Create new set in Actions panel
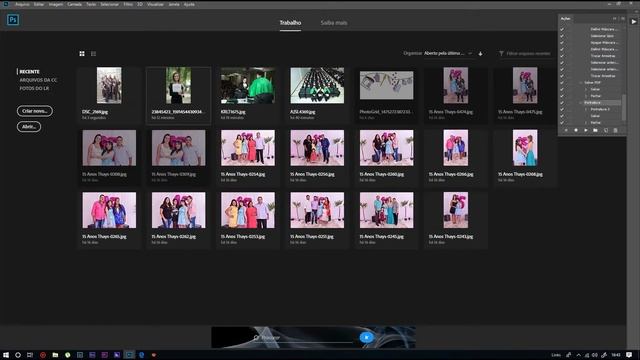The image size is (640, 360). coord(596,130)
